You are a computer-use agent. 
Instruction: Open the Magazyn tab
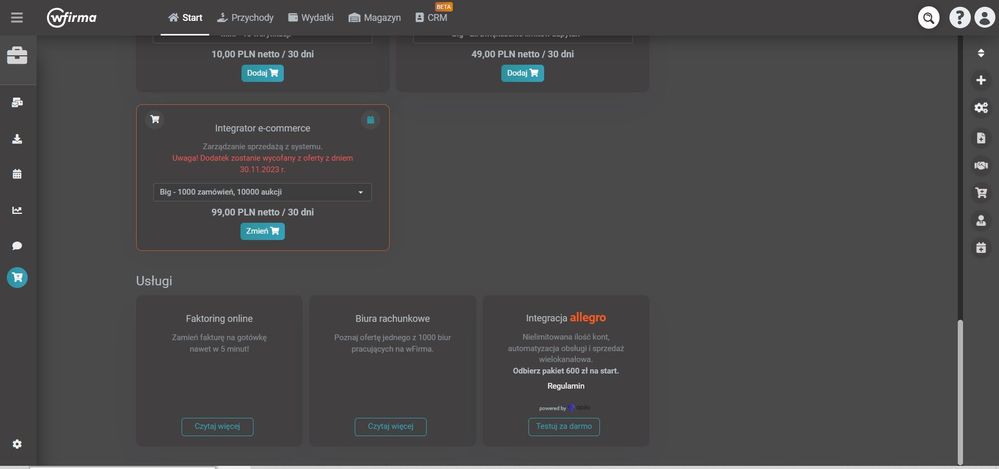point(374,17)
